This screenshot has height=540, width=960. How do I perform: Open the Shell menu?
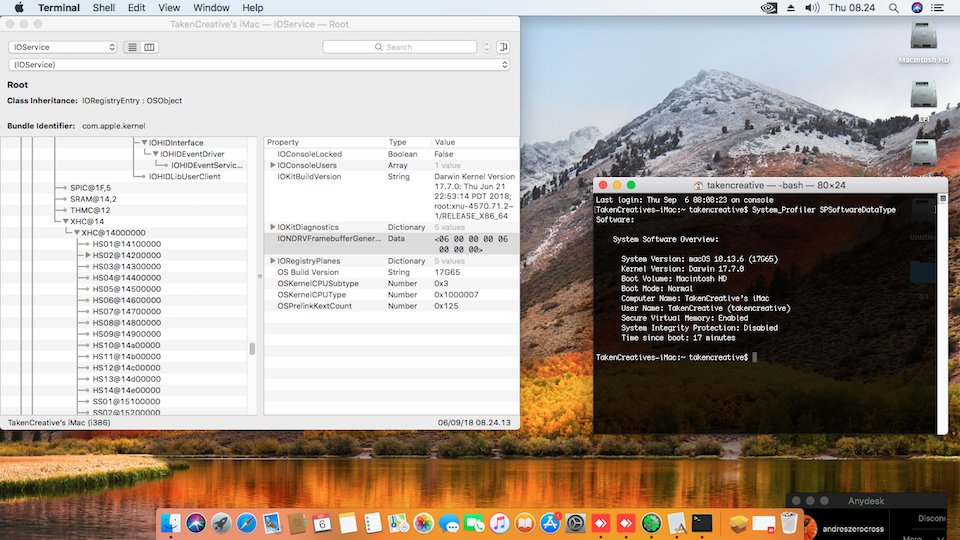point(103,7)
